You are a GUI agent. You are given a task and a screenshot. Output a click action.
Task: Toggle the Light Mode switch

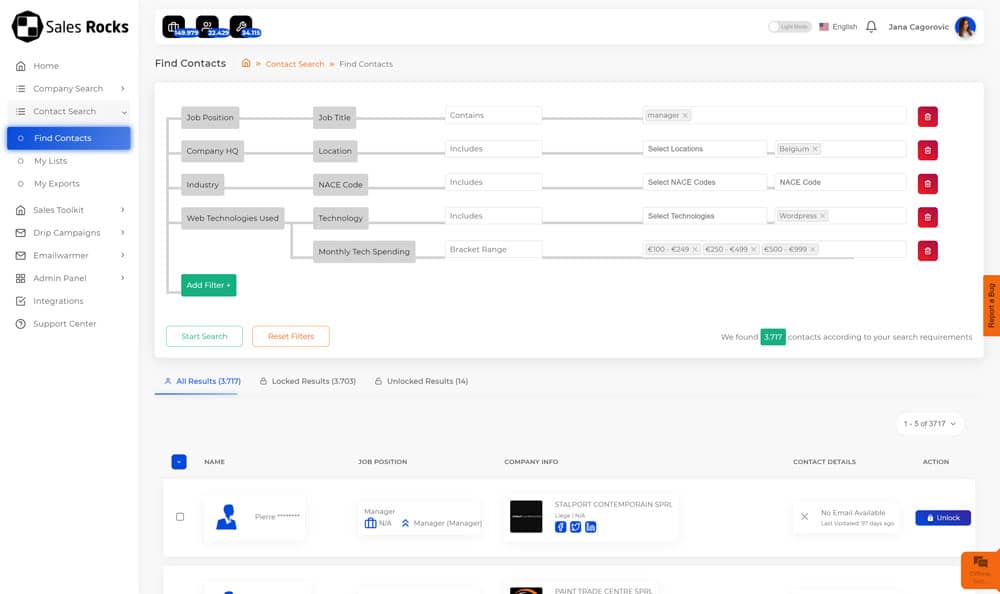click(789, 27)
